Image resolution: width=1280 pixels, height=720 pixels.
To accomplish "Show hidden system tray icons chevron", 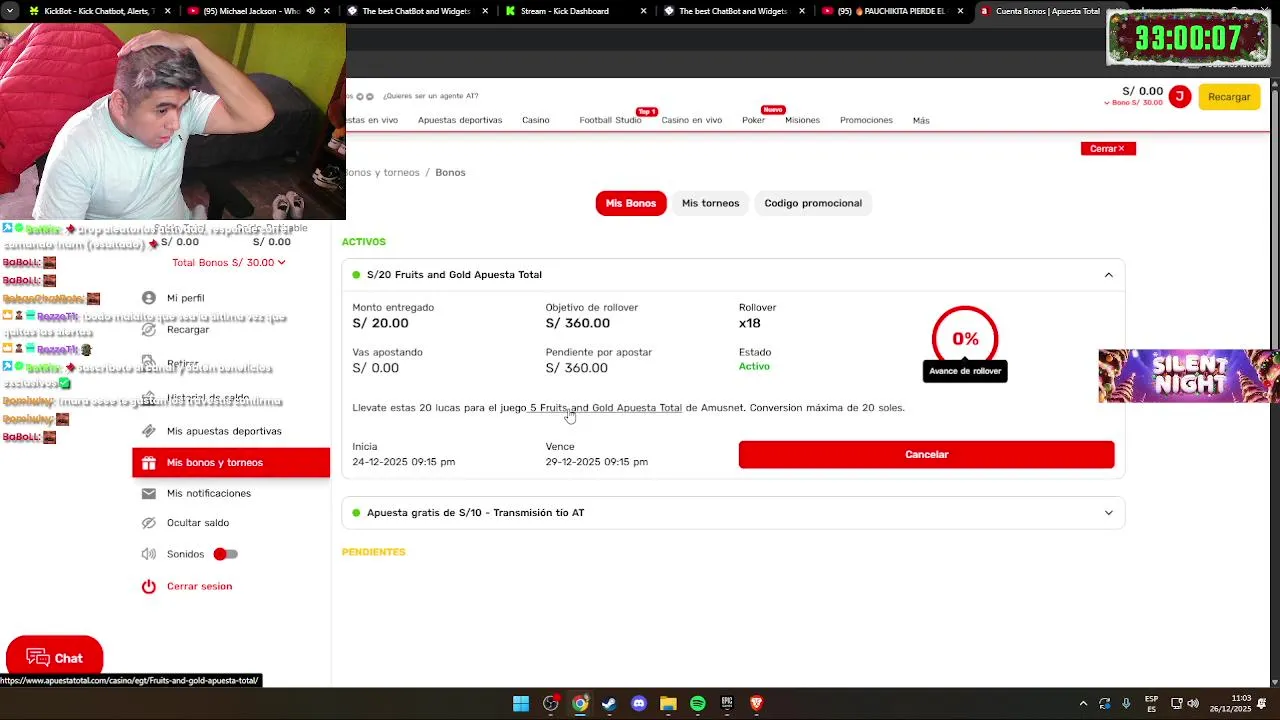I will click(x=1083, y=704).
